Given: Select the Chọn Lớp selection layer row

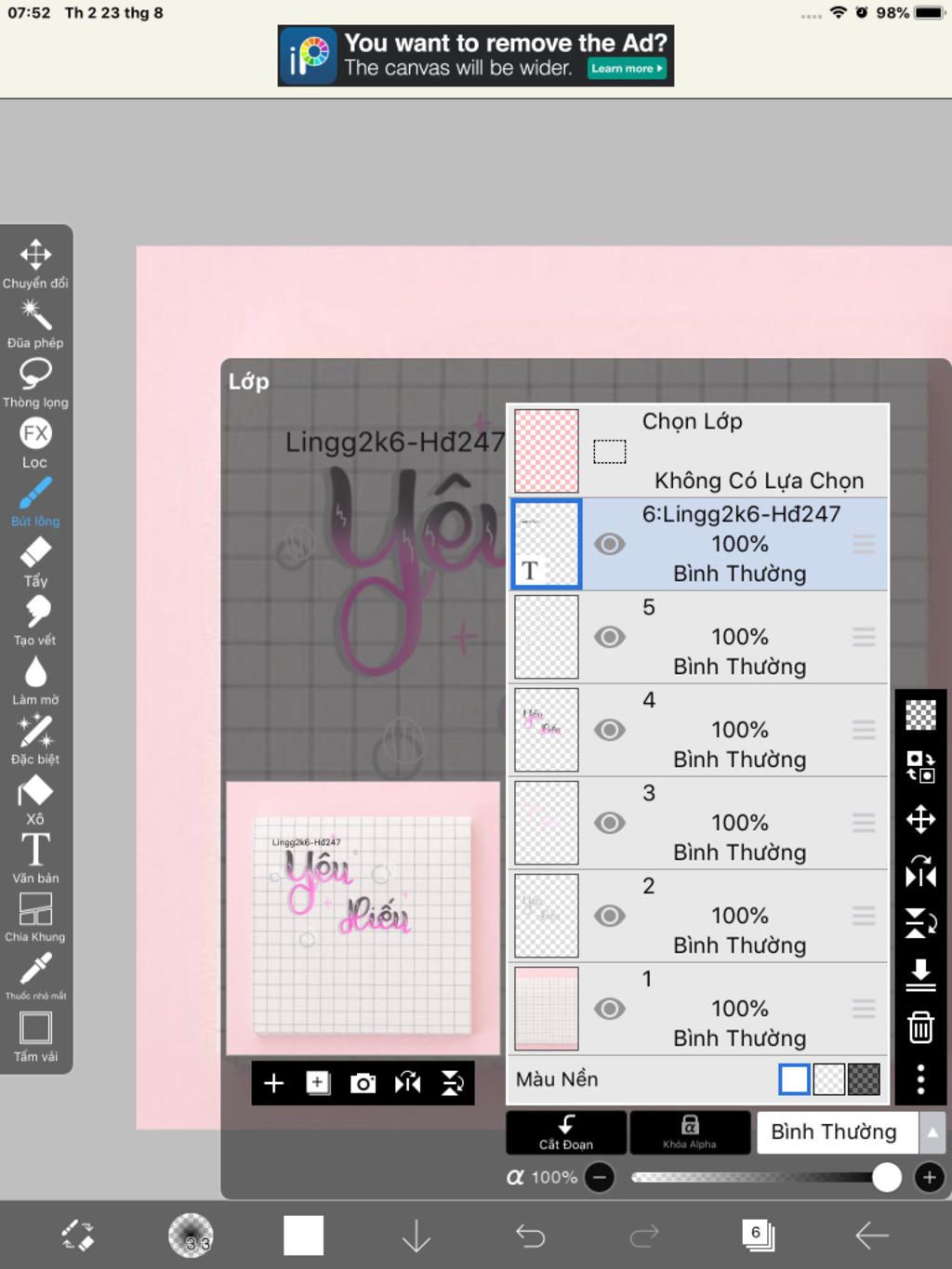Looking at the screenshot, I should point(698,451).
